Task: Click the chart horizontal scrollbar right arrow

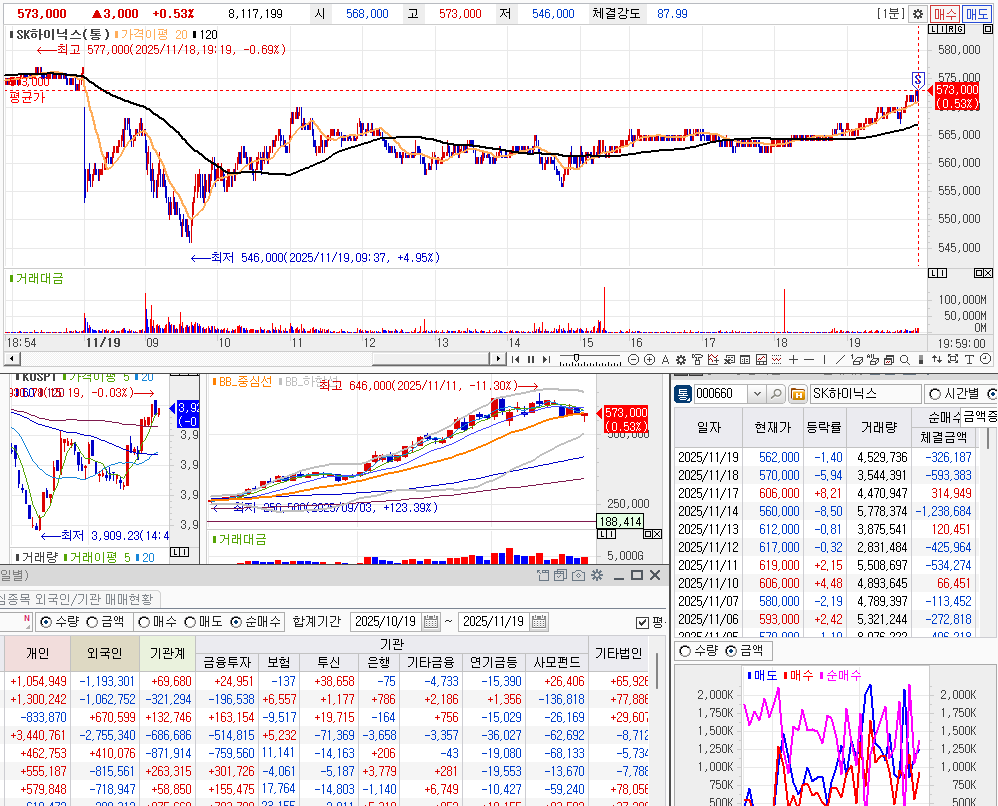Action: (x=498, y=359)
